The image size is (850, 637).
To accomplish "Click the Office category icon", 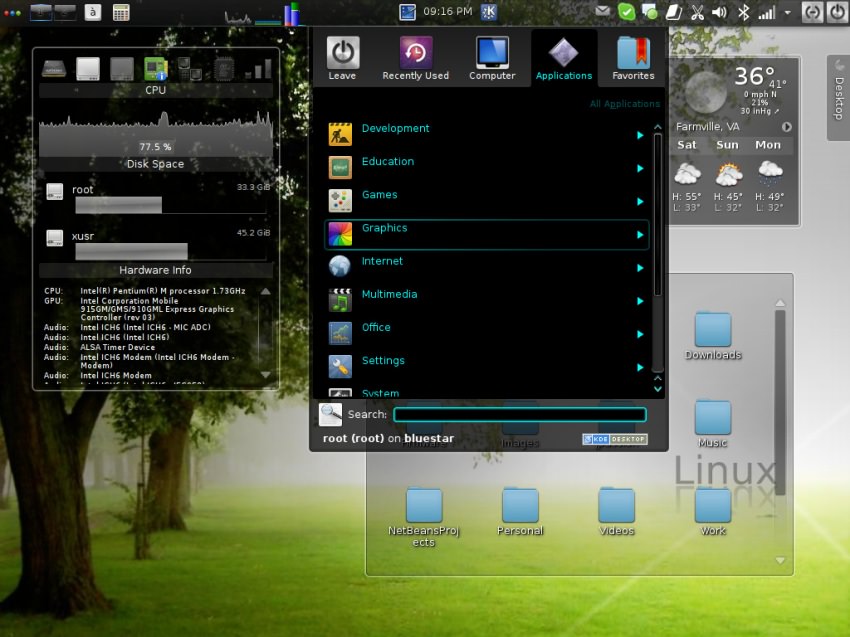I will [x=340, y=333].
